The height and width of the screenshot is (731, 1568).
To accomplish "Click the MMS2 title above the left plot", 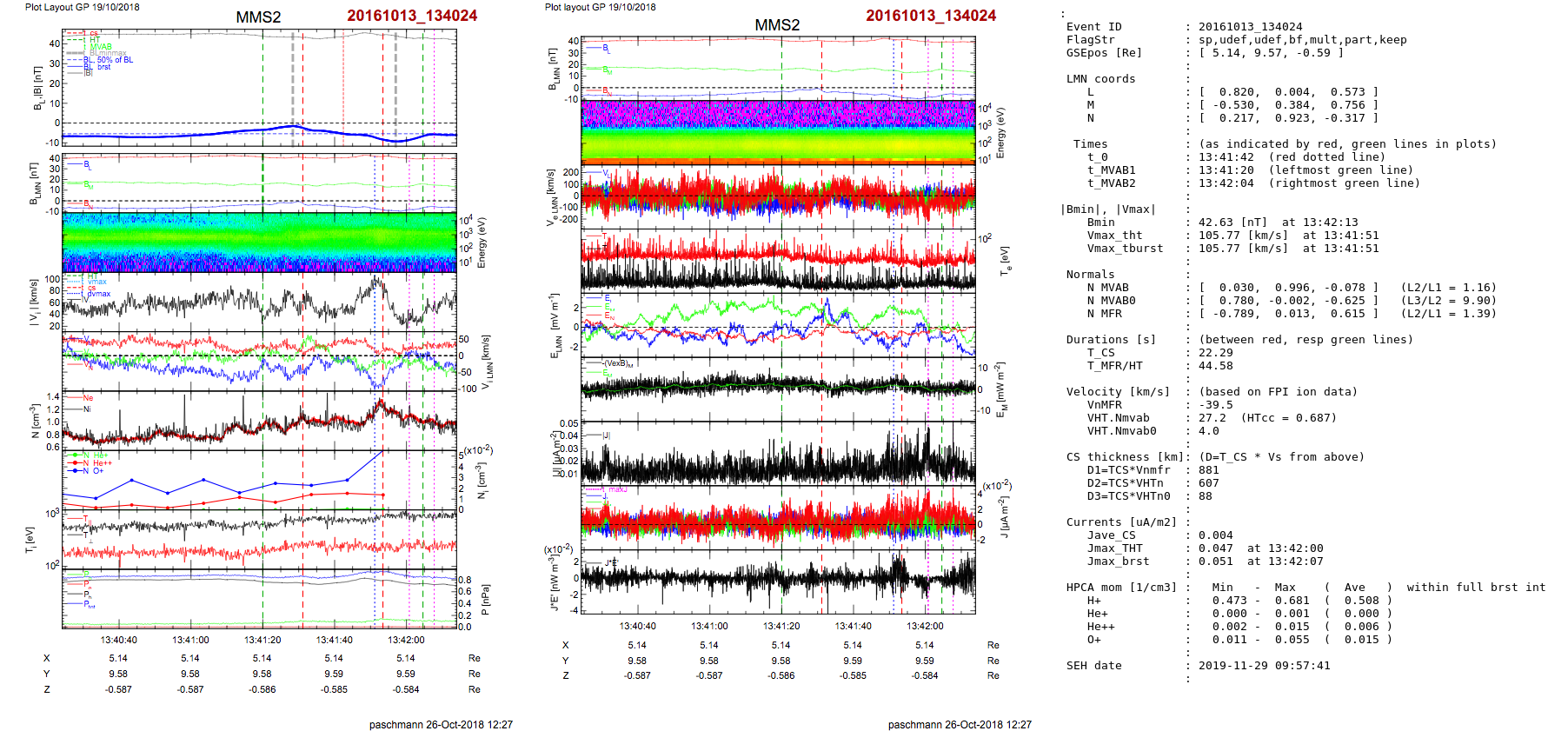I will [x=258, y=17].
